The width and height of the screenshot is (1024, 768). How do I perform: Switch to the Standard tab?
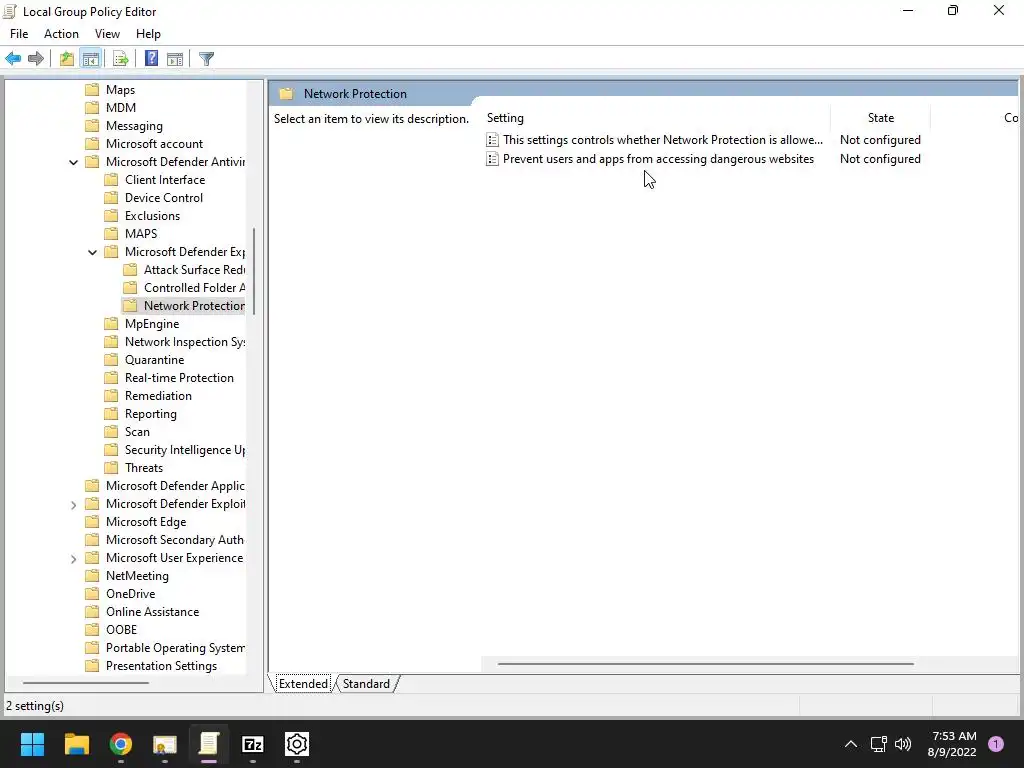tap(366, 684)
